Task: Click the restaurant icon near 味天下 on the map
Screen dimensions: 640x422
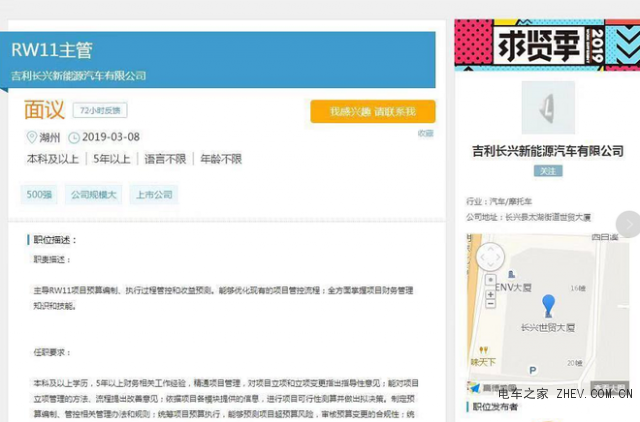Action: (x=483, y=350)
